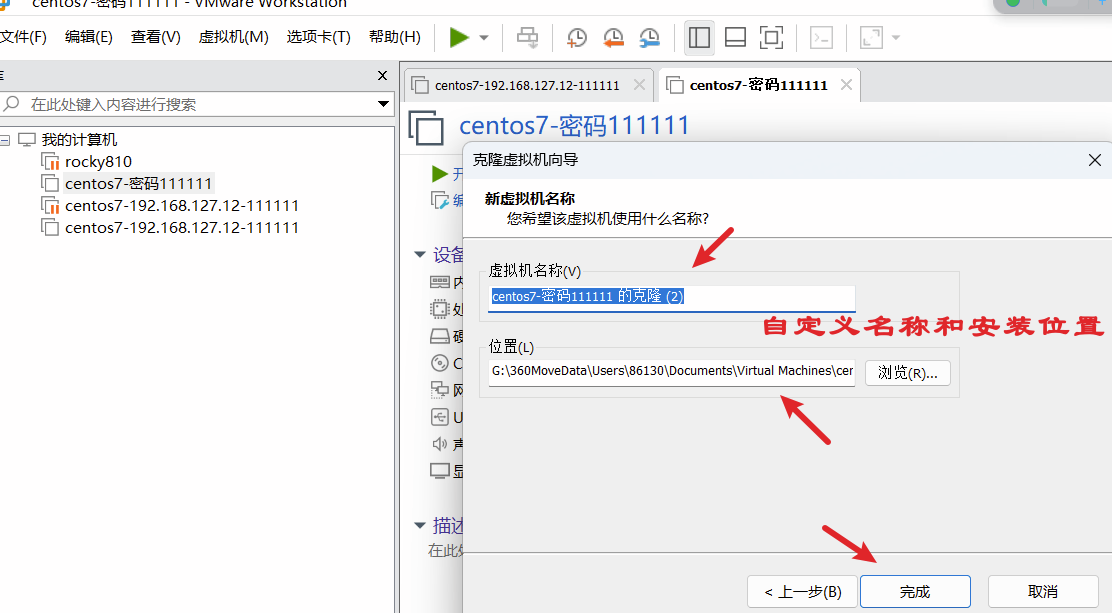Click the network adapter device icon
Screen dimensions: 1112x613
[x=440, y=390]
